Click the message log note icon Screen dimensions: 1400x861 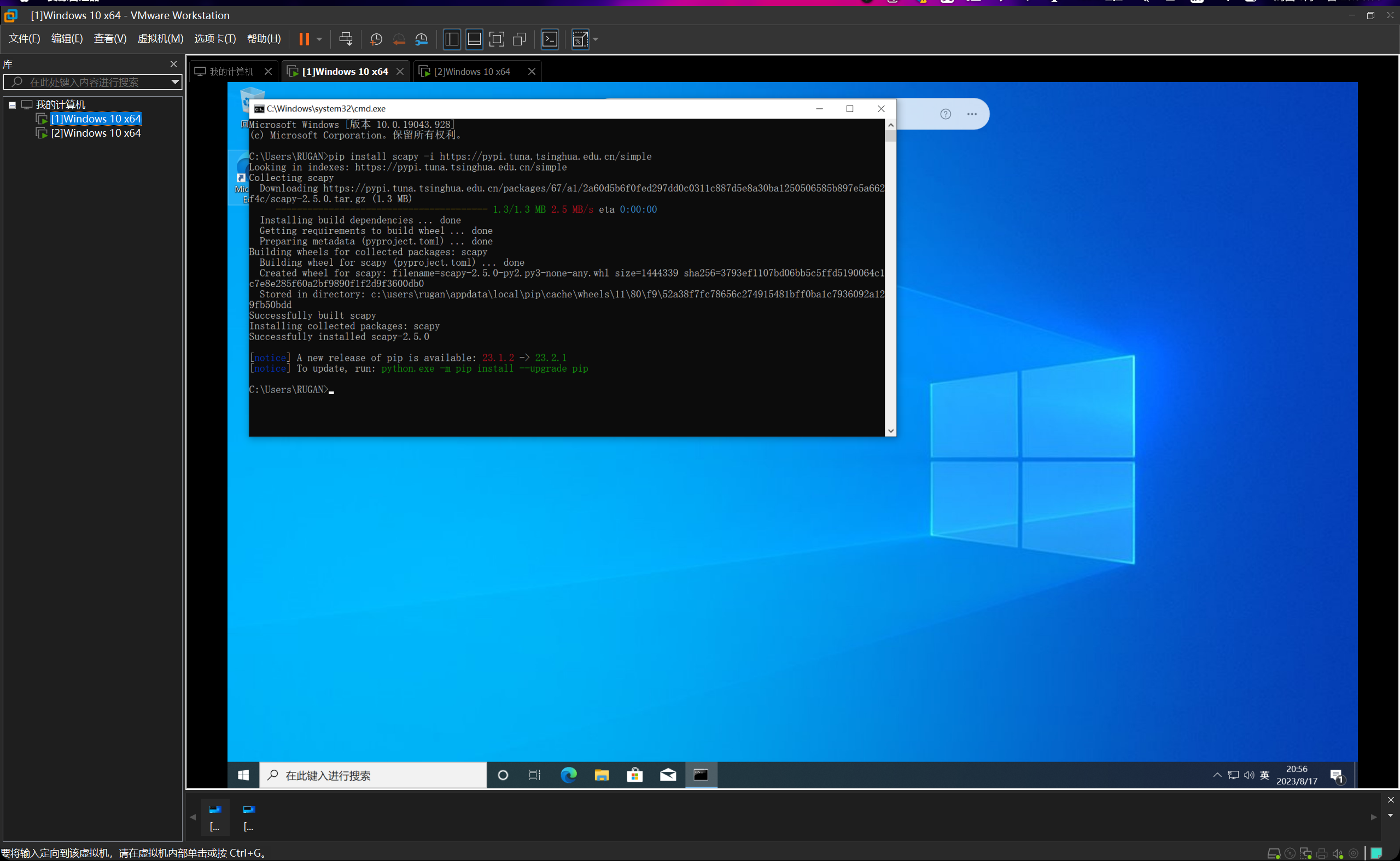pyautogui.click(x=1376, y=853)
